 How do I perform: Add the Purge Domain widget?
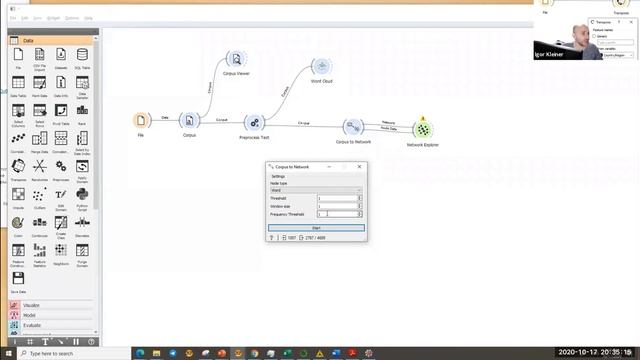[82, 255]
